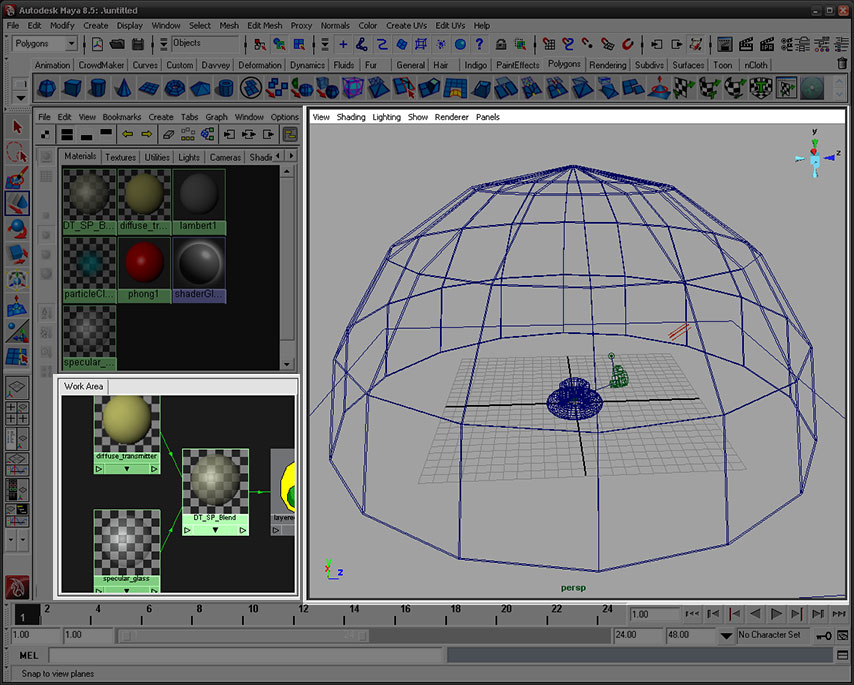Image resolution: width=854 pixels, height=685 pixels.
Task: Create a polygon cube from shelf
Action: coord(72,88)
